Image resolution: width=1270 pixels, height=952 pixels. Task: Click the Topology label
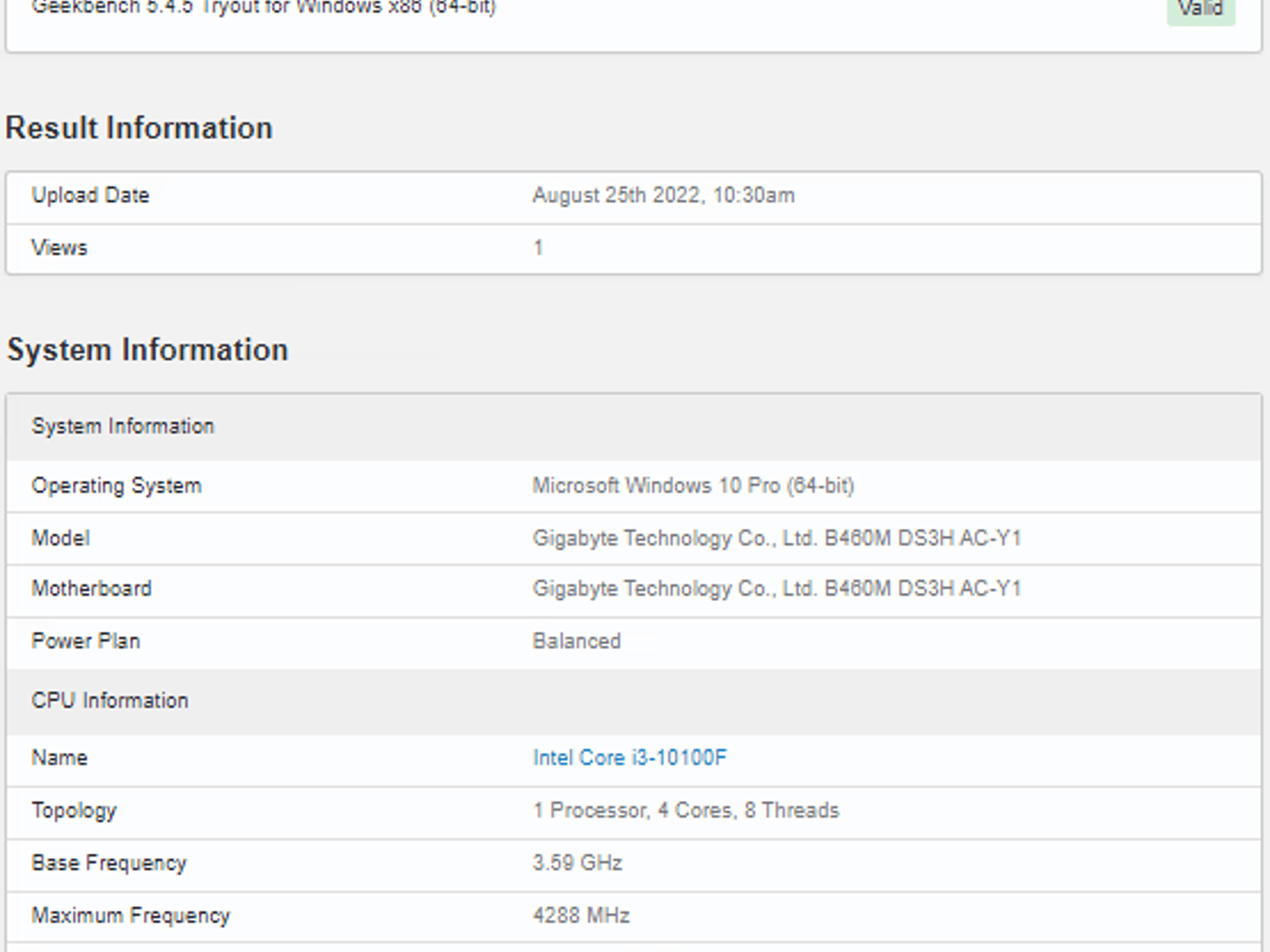pos(74,811)
